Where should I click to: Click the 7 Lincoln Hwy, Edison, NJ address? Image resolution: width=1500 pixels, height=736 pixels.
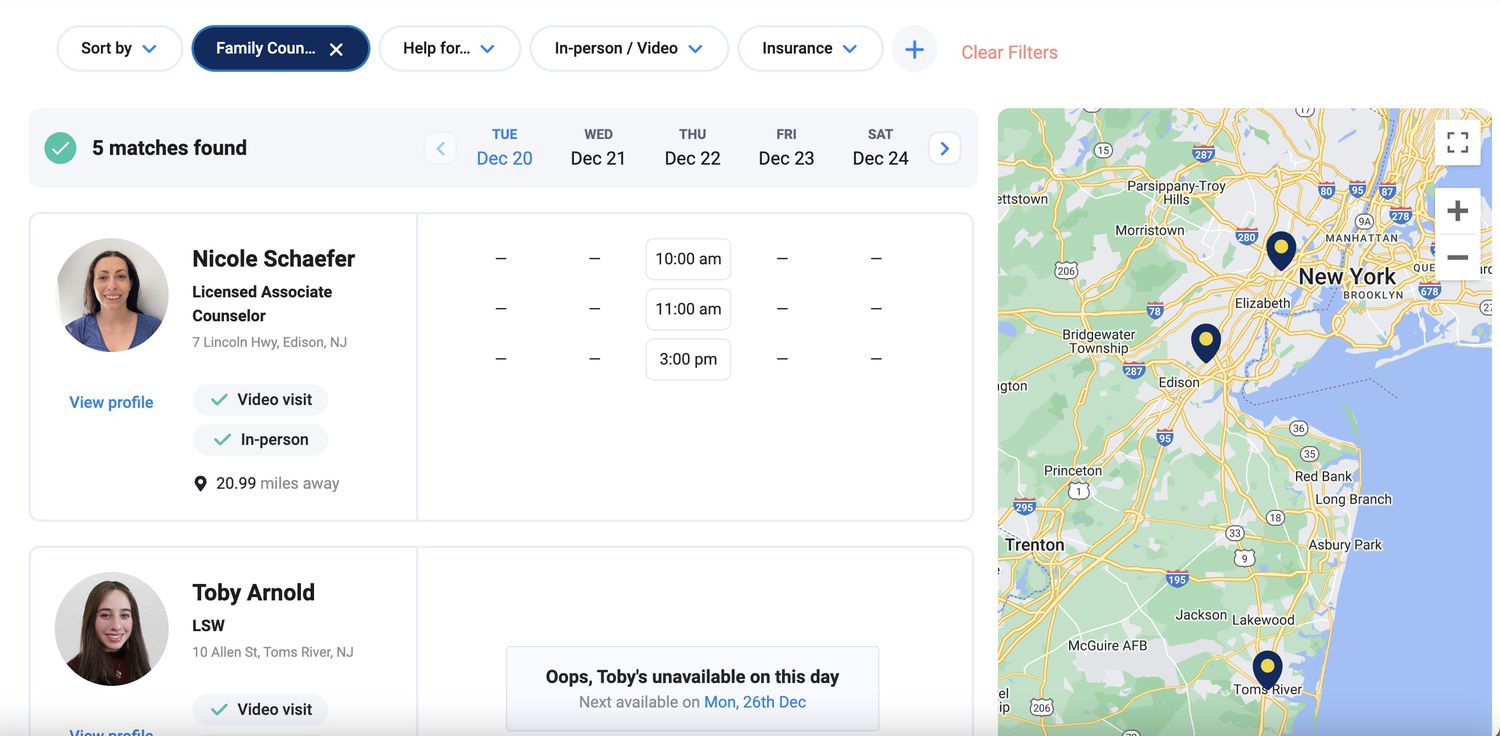click(x=269, y=342)
